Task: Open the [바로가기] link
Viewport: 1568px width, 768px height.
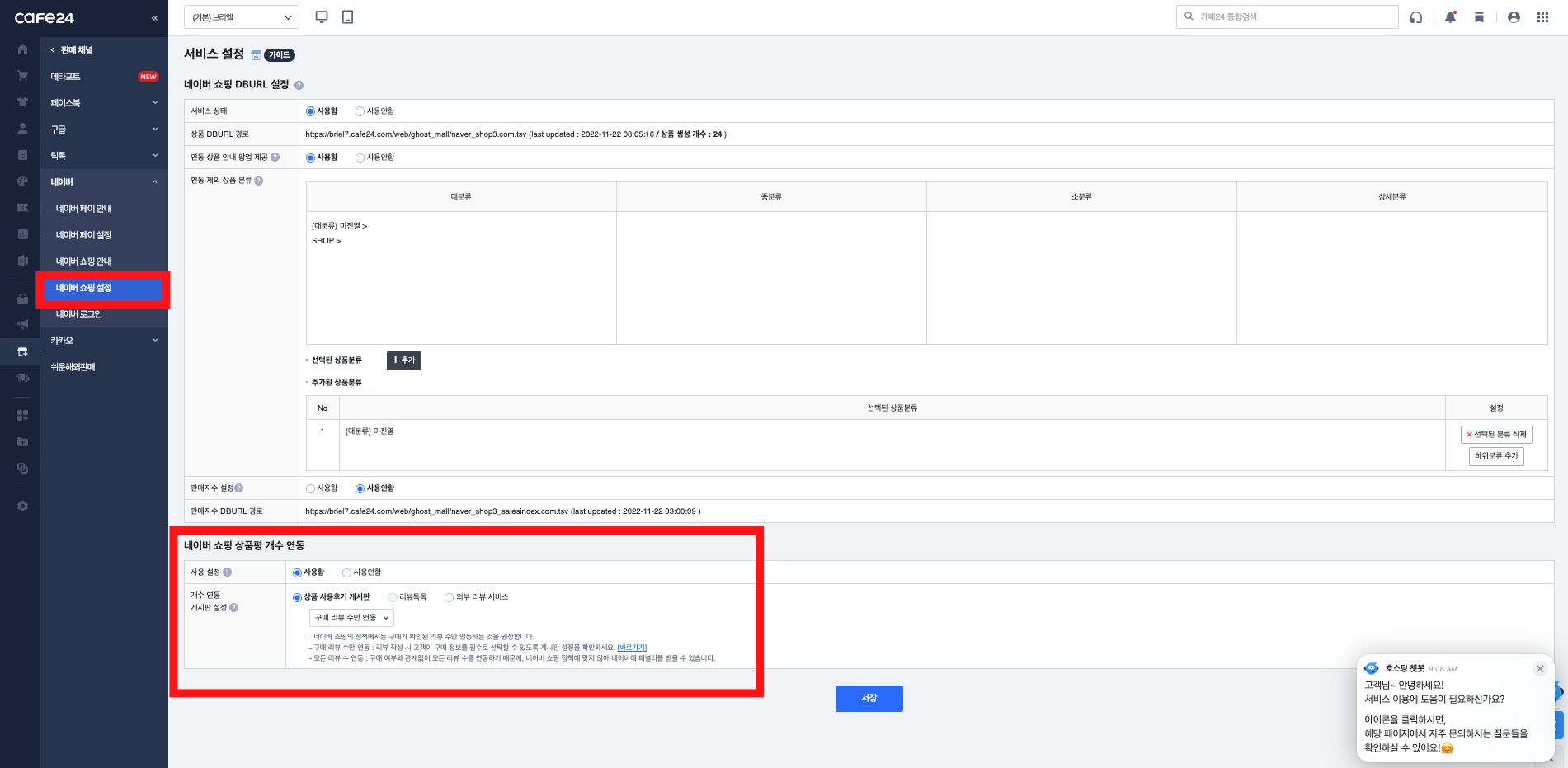Action: (632, 648)
